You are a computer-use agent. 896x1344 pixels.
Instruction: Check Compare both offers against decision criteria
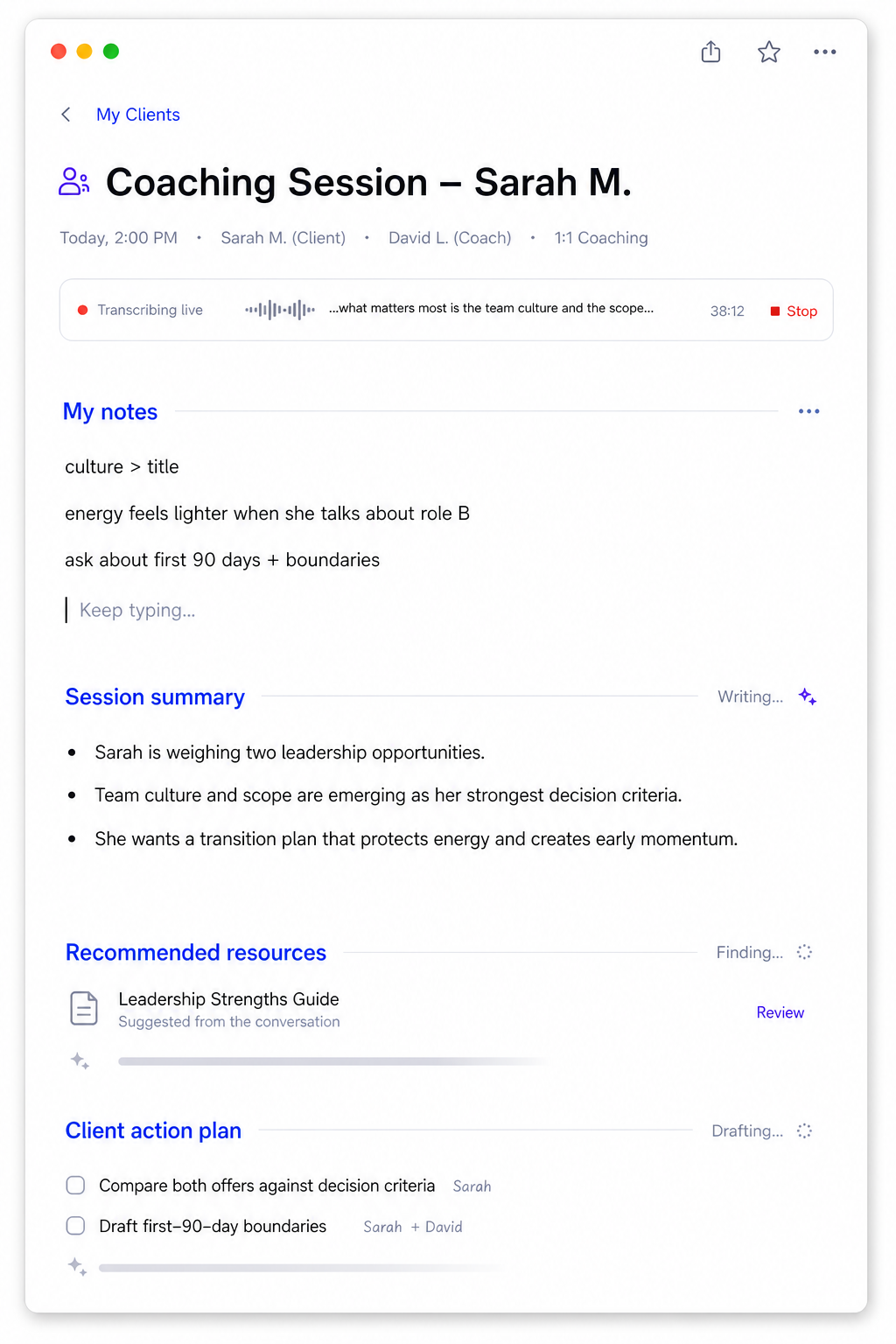click(76, 1185)
